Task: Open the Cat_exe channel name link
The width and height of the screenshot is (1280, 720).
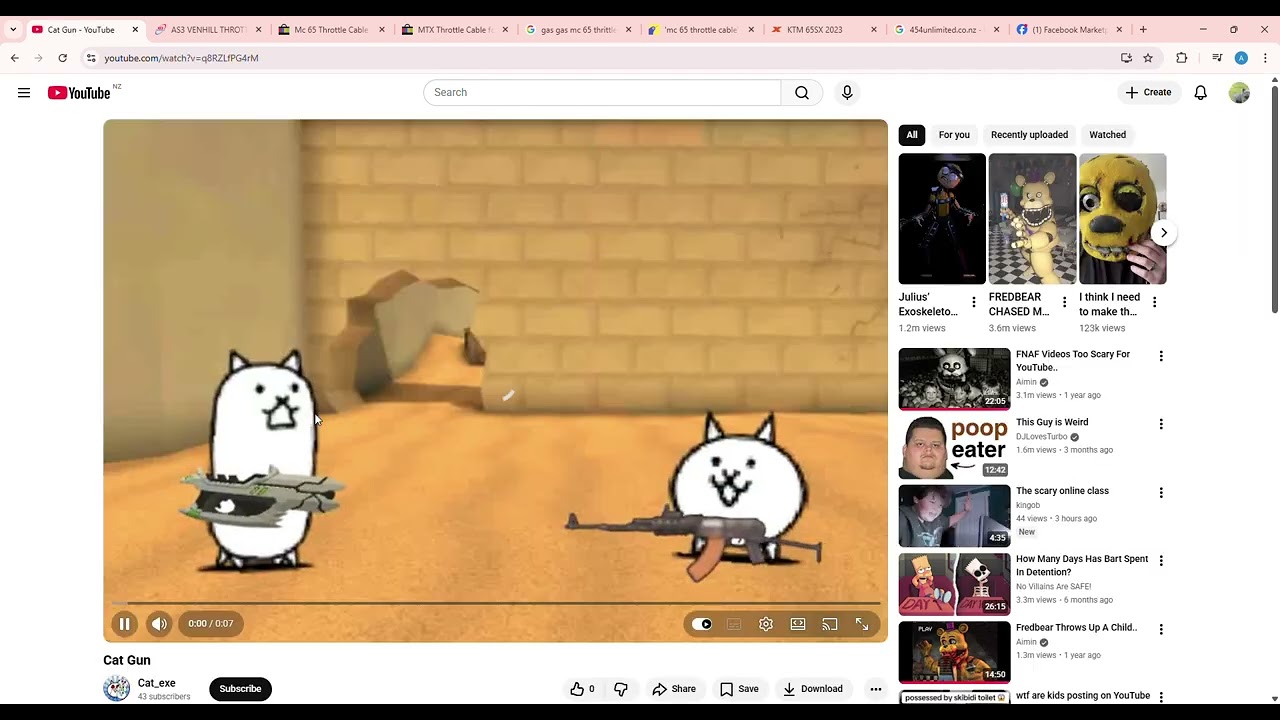Action: click(157, 683)
